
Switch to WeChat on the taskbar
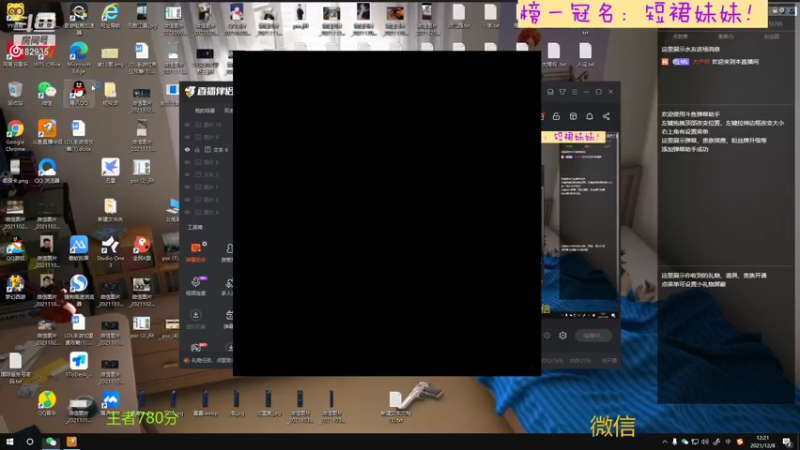51,441
